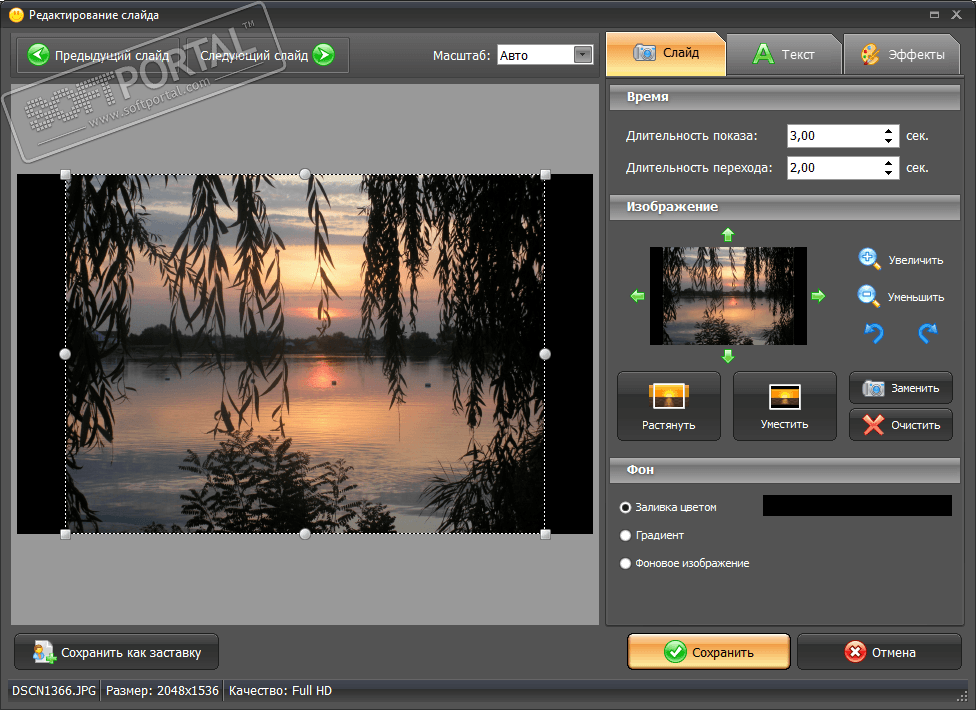Go to previous slide (Предыдущий слайд)
976x710 pixels.
tap(98, 55)
